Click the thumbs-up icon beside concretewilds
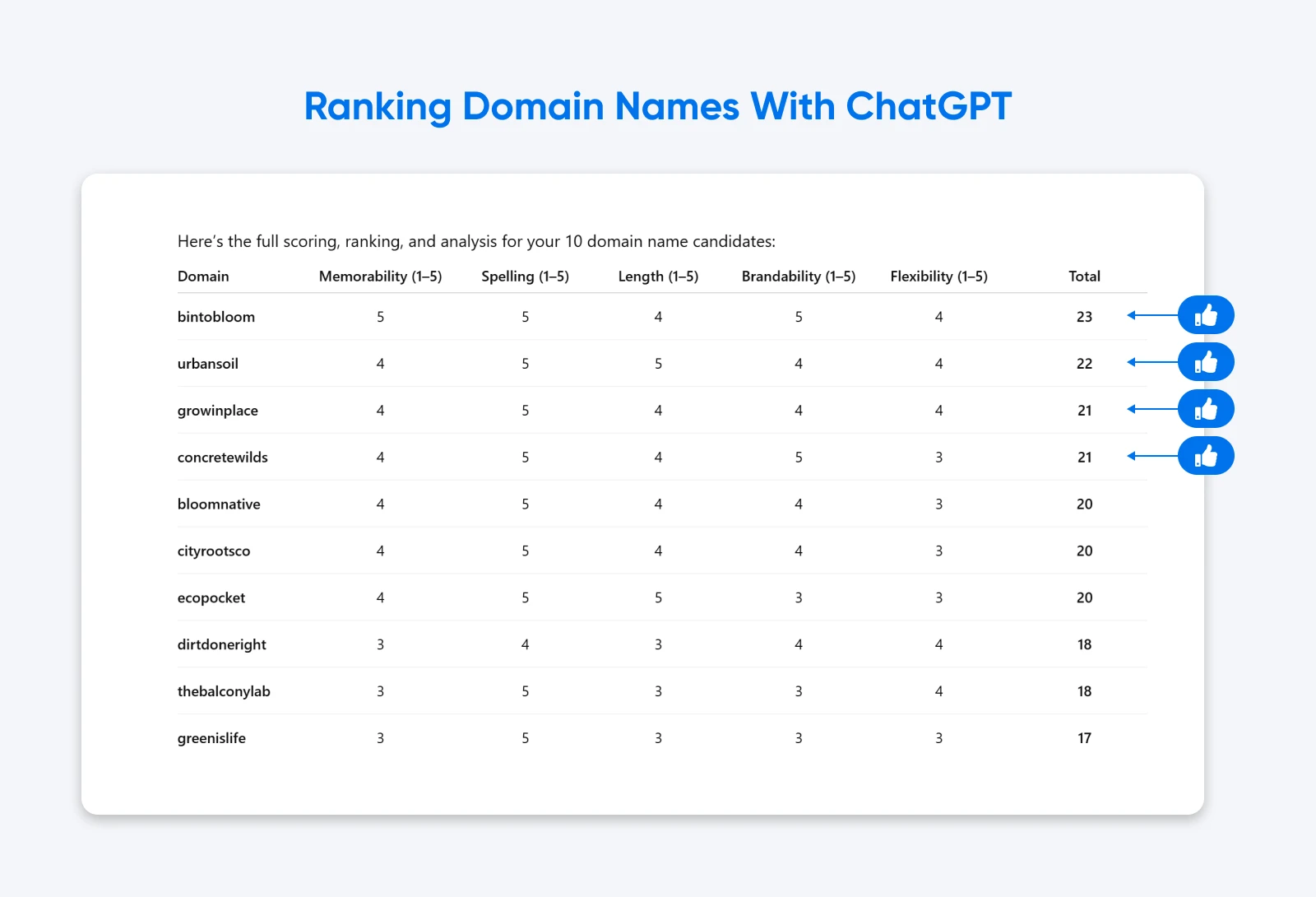This screenshot has height=897, width=1316. click(x=1205, y=455)
